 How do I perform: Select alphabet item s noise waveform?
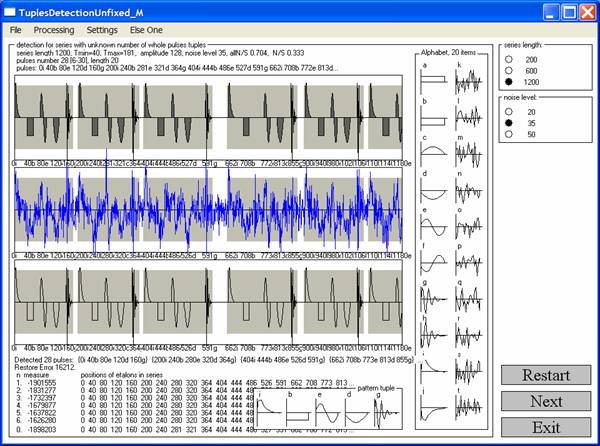click(x=468, y=371)
